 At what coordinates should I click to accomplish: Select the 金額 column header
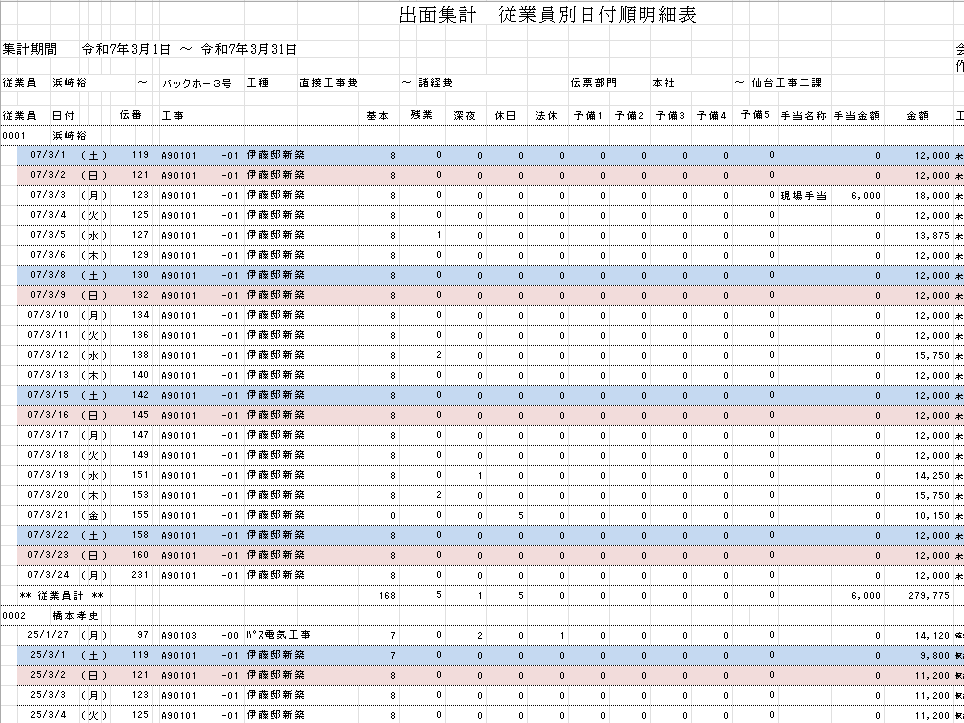click(x=917, y=116)
